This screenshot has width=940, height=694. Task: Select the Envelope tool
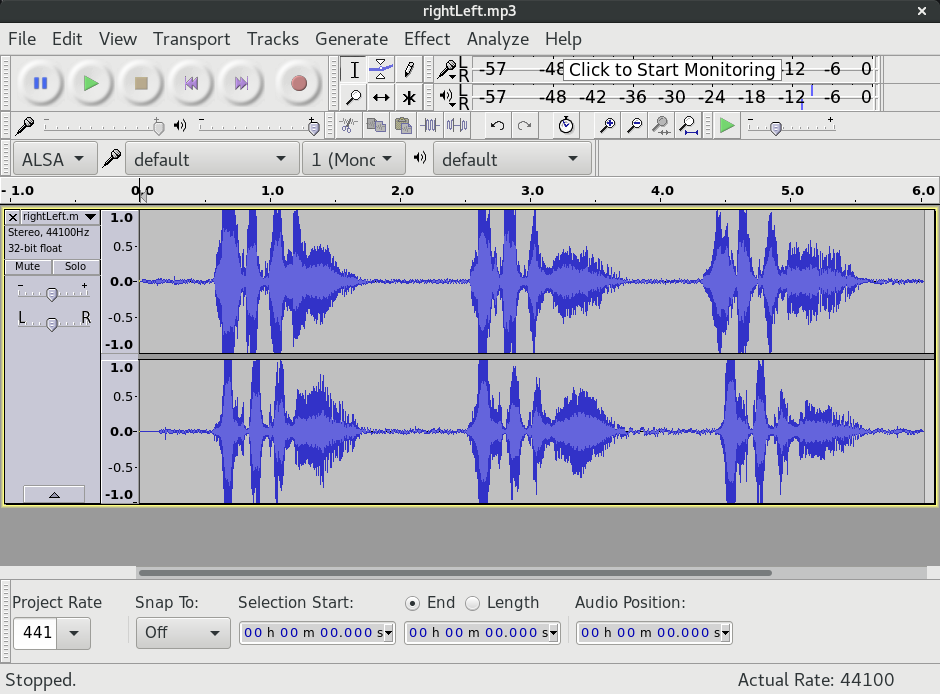point(381,70)
